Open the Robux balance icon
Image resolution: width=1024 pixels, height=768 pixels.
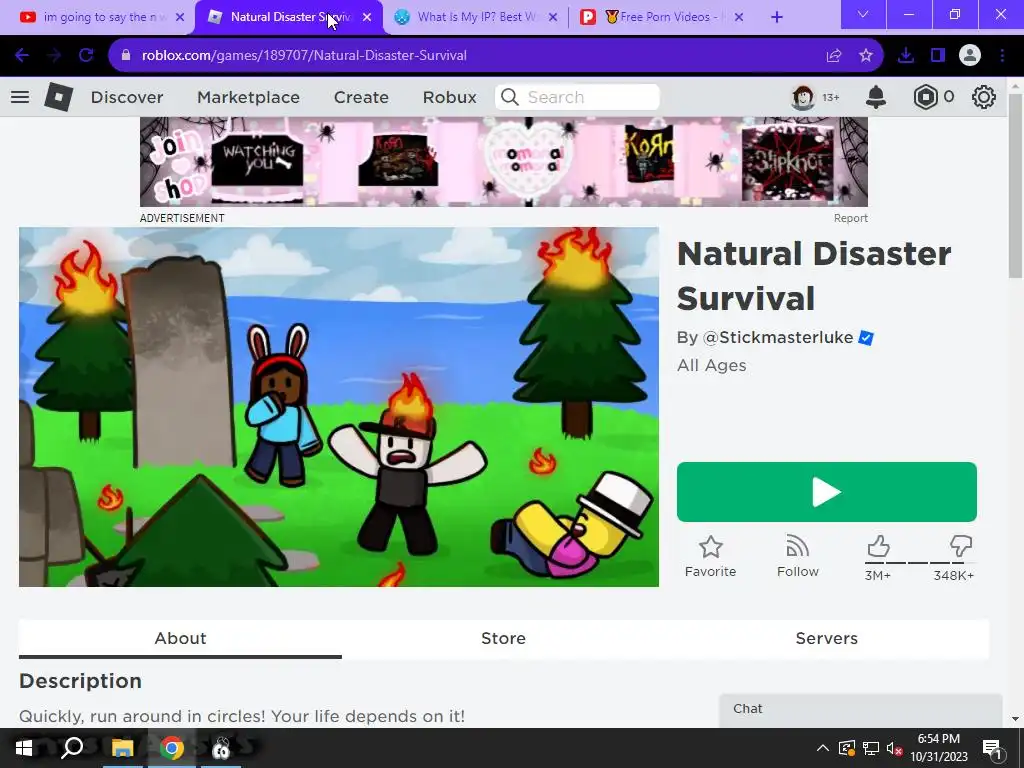pos(925,97)
